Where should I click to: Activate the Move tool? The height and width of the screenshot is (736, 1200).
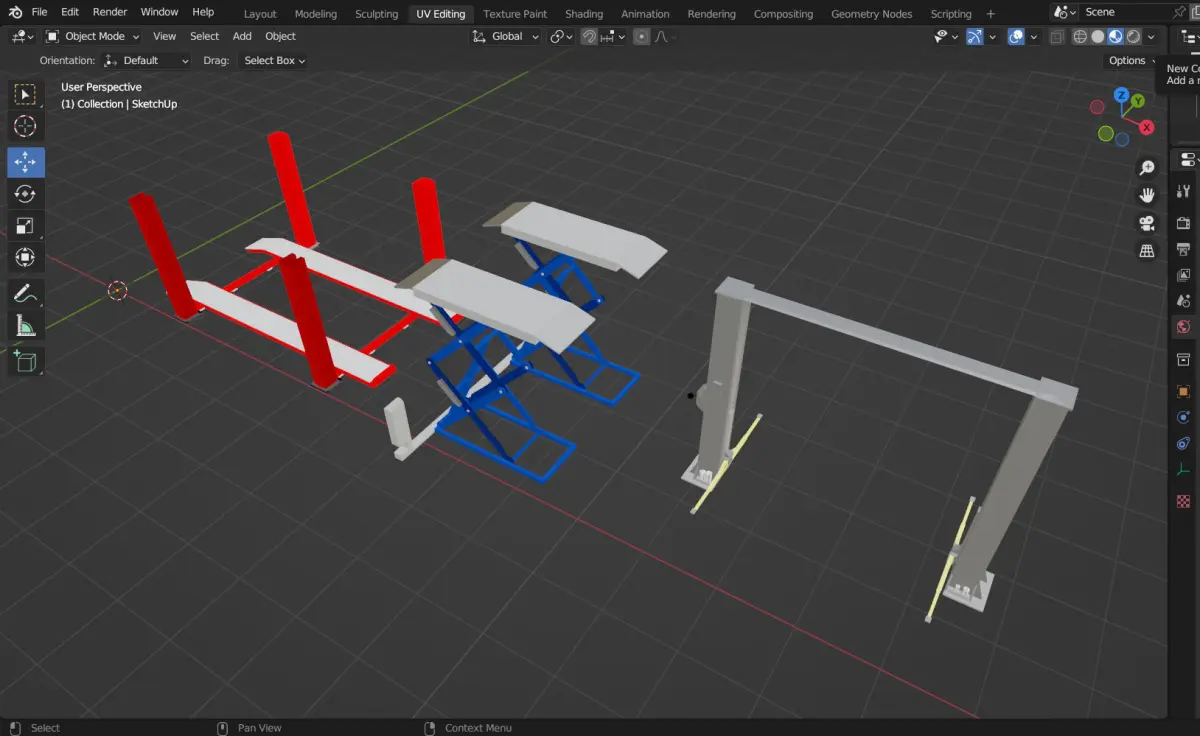[26, 162]
